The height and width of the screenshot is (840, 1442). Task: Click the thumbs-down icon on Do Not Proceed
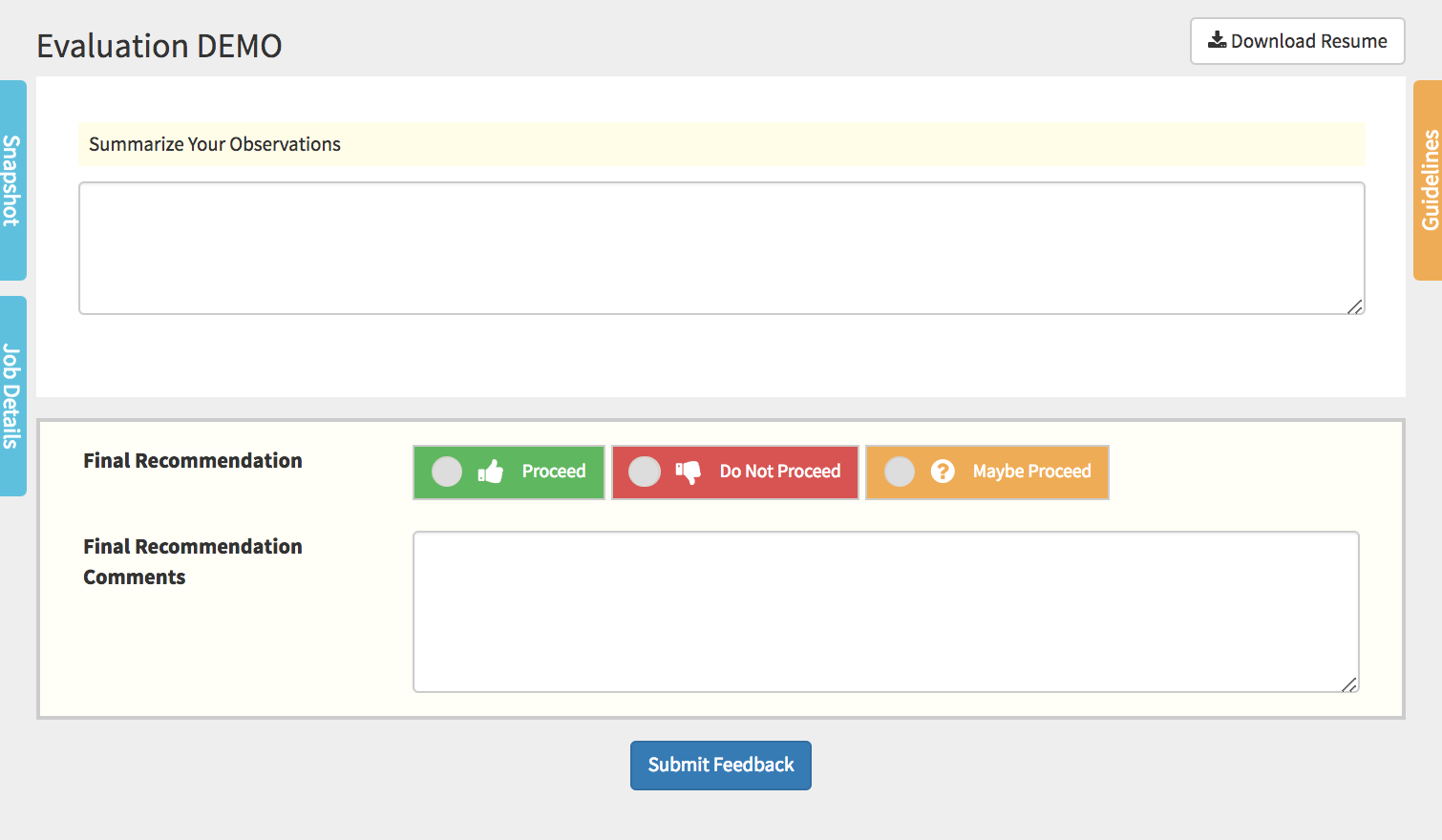point(688,472)
